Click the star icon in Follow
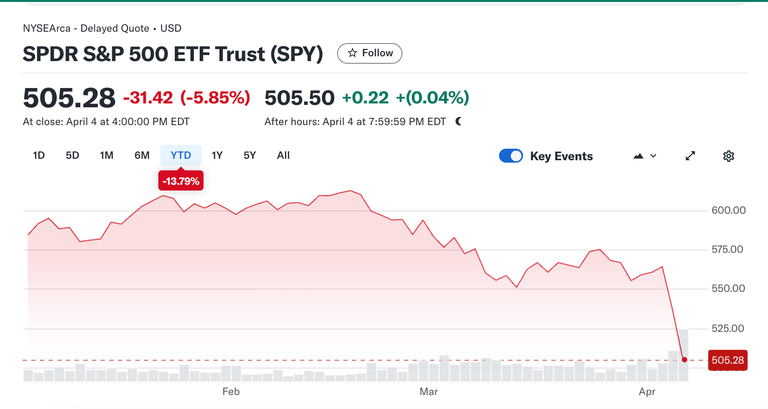This screenshot has height=409, width=768. tap(352, 53)
